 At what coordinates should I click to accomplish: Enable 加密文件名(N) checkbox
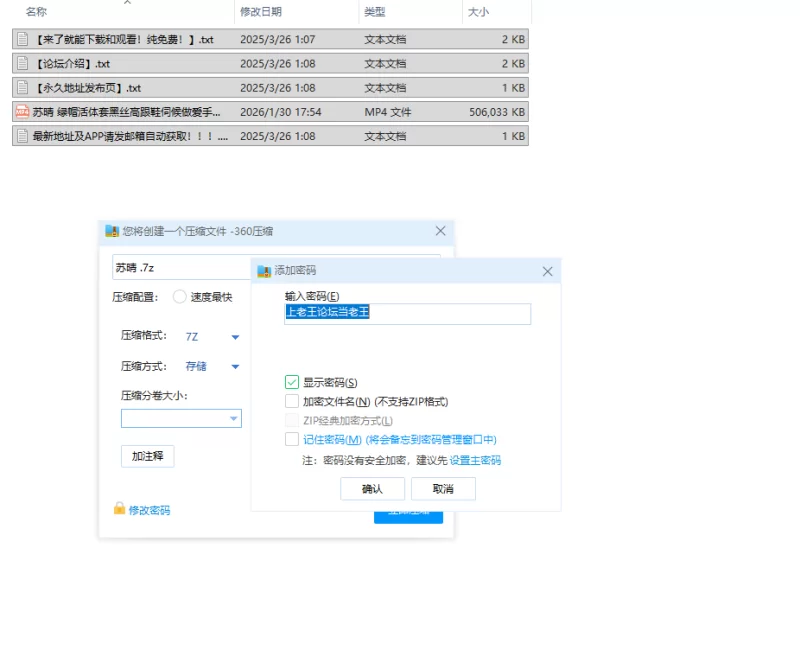[x=292, y=401]
